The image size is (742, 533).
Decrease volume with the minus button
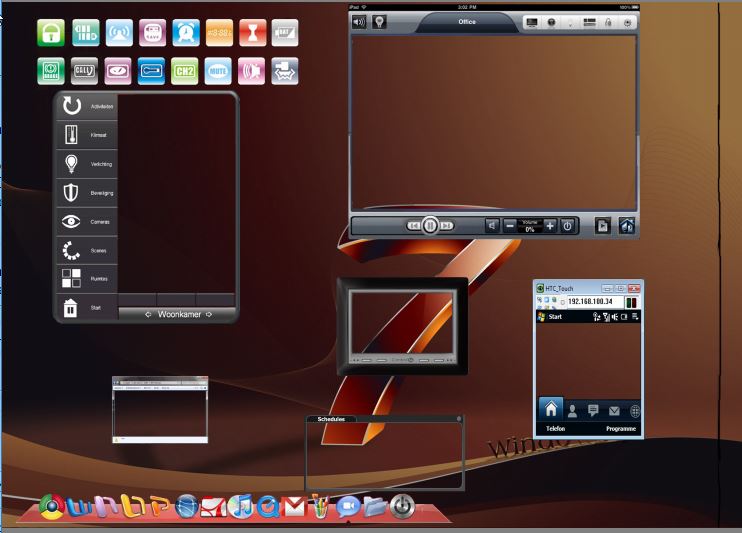[x=510, y=226]
